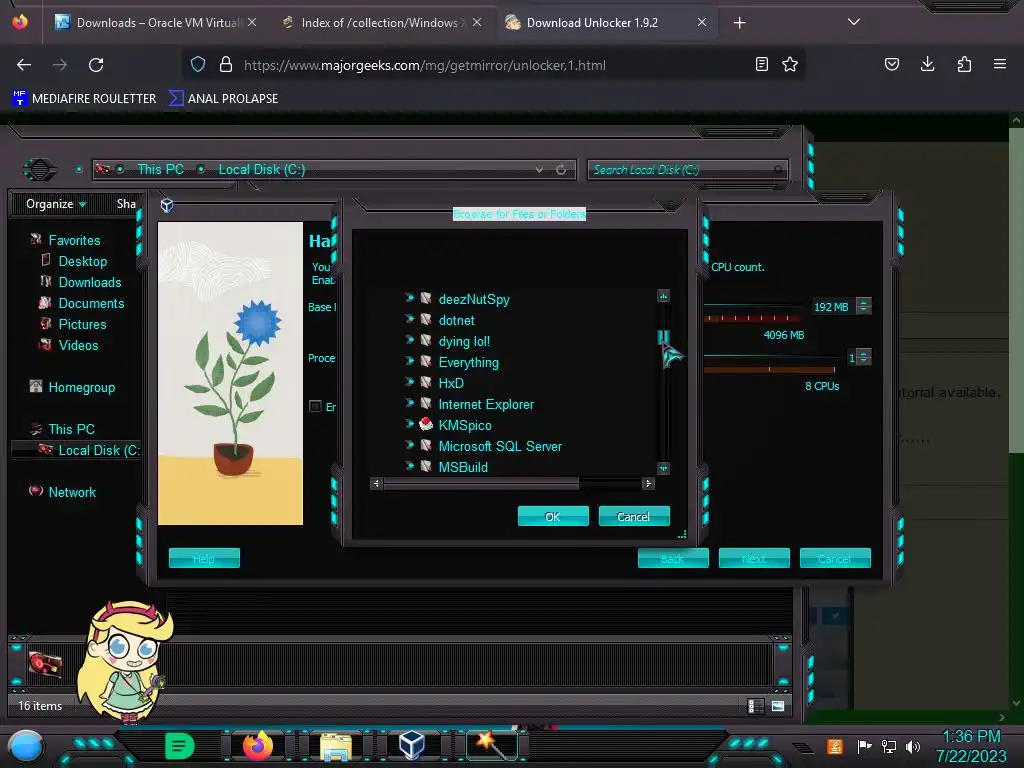This screenshot has height=768, width=1024.
Task: Save page to Pocket icon
Action: (x=891, y=64)
